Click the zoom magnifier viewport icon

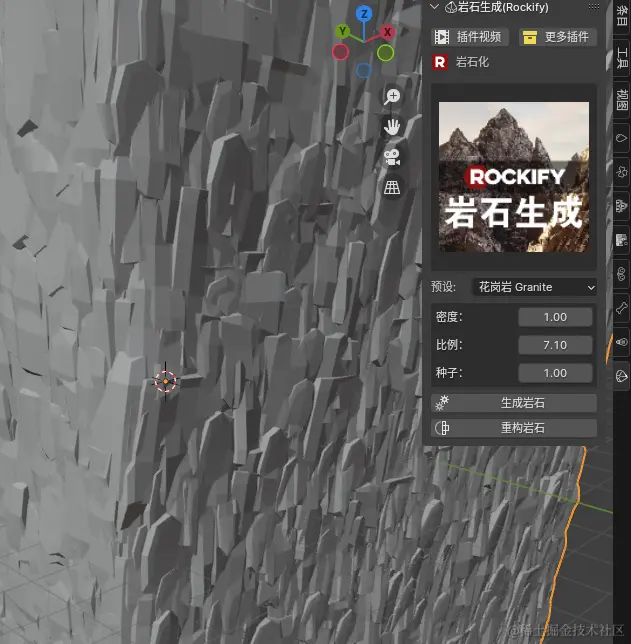[392, 97]
